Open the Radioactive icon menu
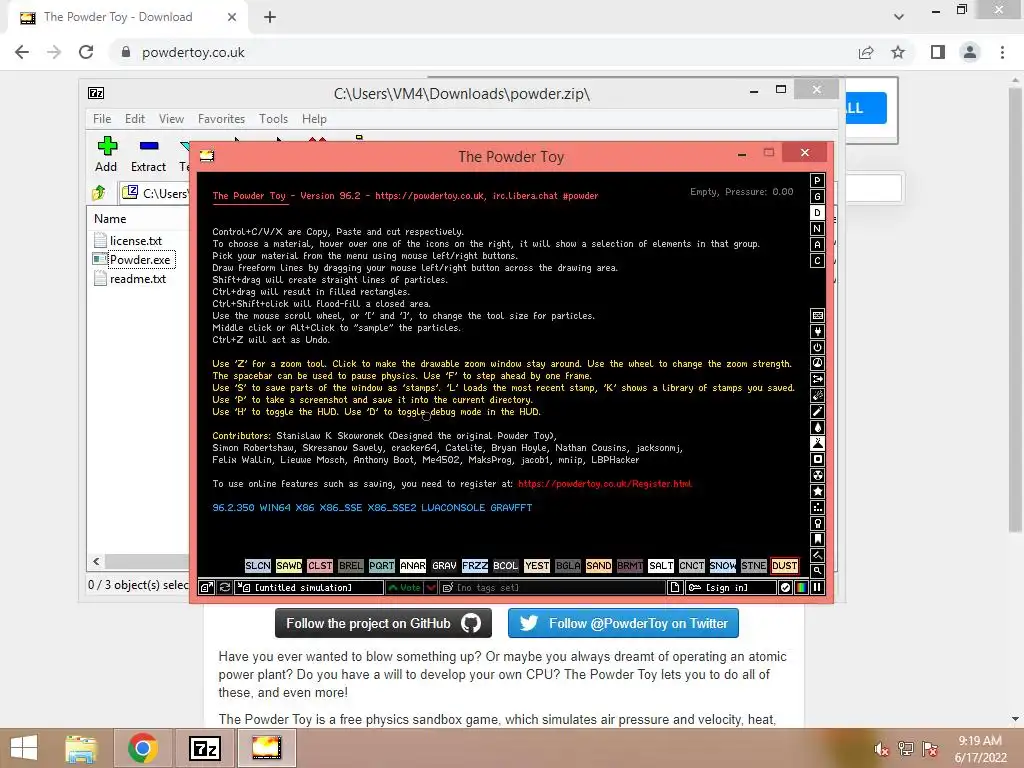 pyautogui.click(x=817, y=475)
